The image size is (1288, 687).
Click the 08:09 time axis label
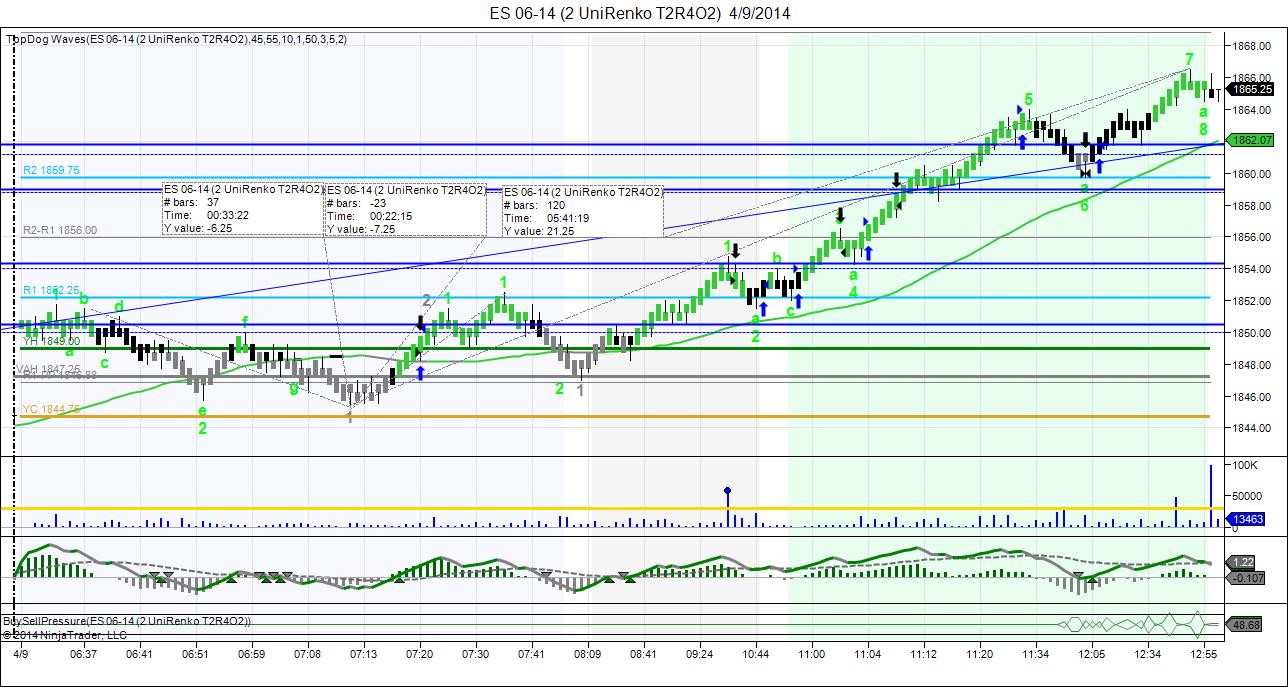coord(587,654)
